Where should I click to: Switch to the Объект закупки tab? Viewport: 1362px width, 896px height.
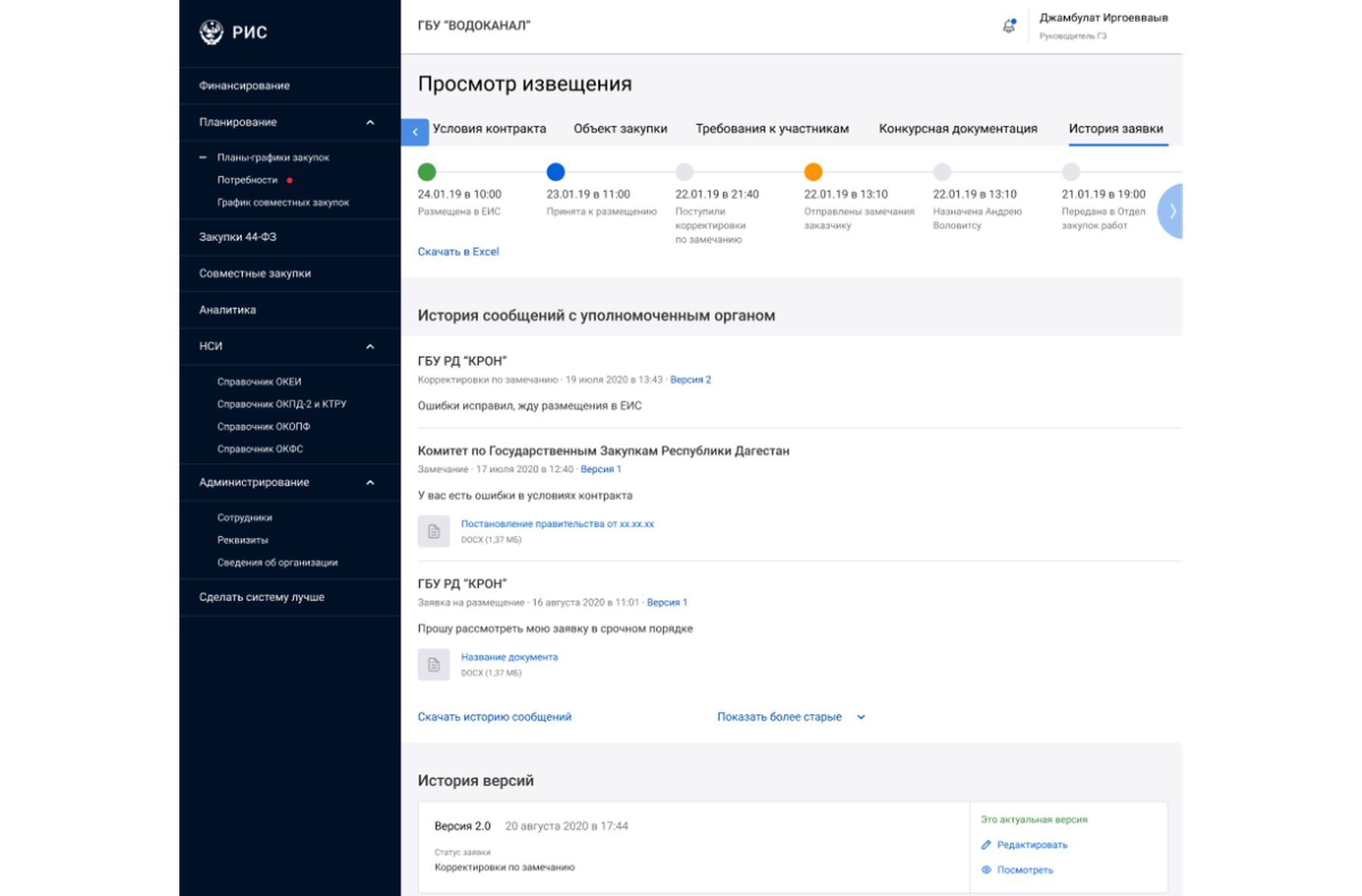click(620, 129)
